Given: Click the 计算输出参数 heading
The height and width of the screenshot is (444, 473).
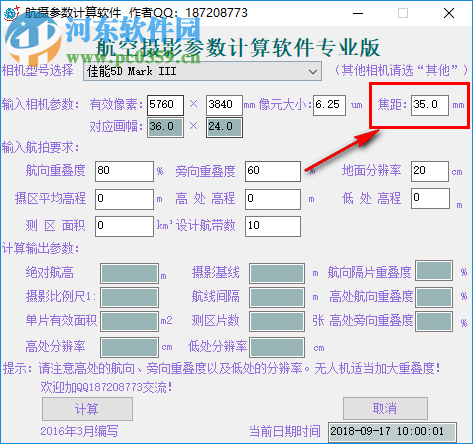Looking at the screenshot, I should tap(41, 249).
